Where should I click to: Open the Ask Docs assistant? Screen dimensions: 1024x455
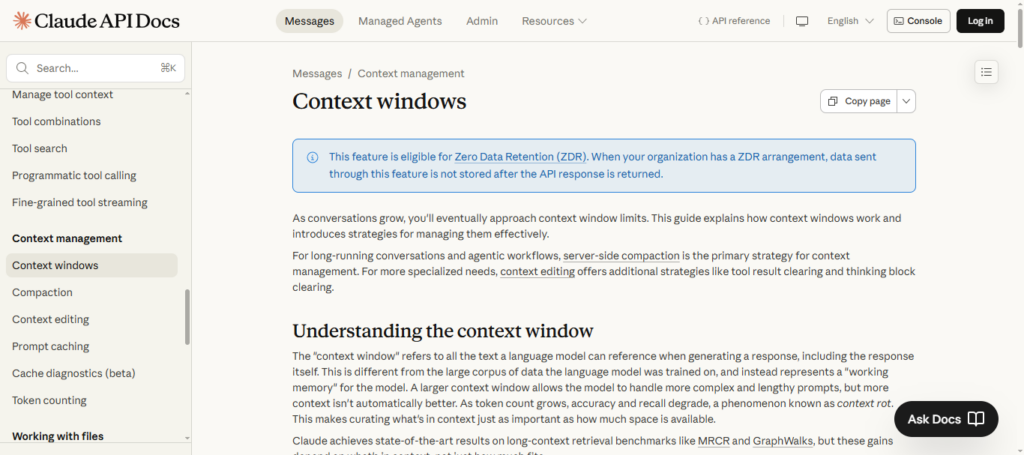pyautogui.click(x=946, y=419)
